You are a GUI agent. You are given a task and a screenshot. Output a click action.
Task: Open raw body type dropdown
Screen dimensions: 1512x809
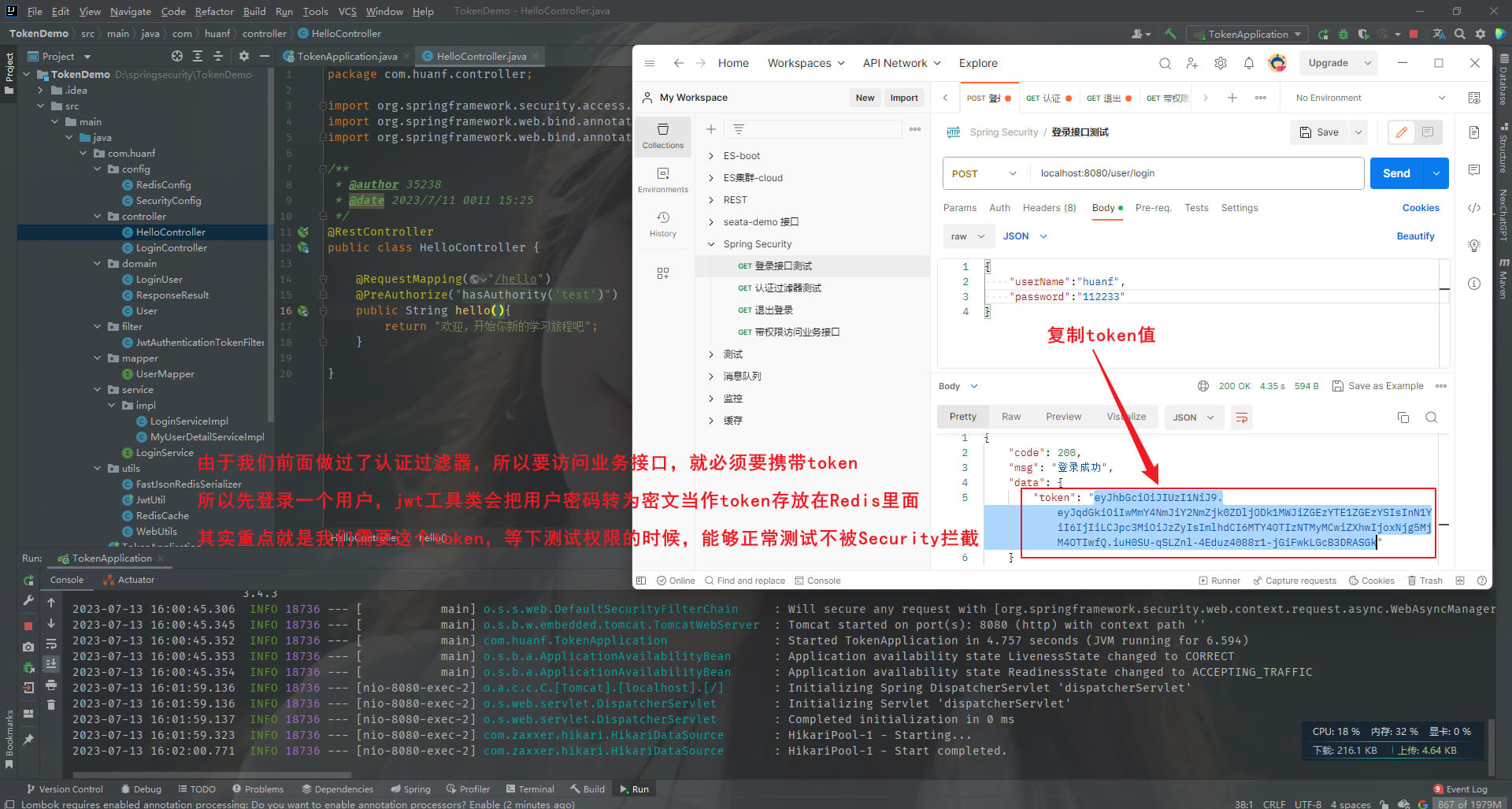coord(968,236)
